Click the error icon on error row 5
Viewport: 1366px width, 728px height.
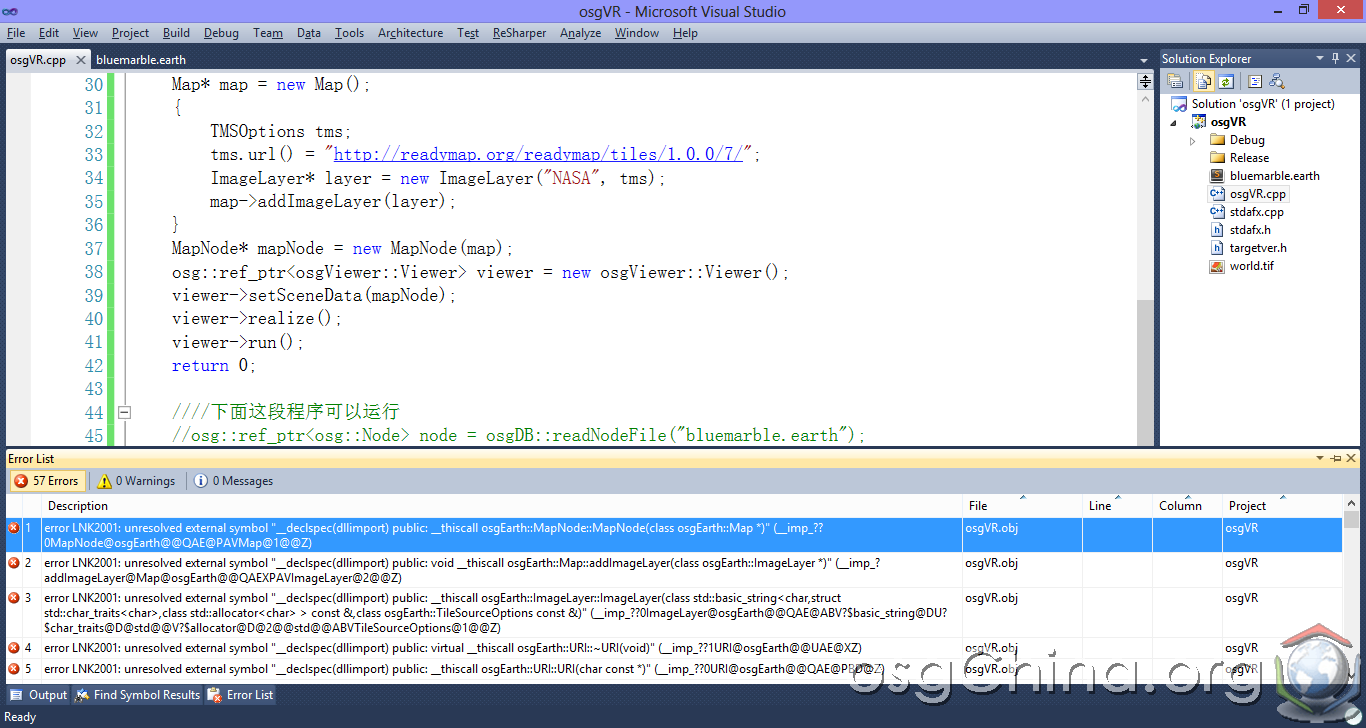(14, 668)
